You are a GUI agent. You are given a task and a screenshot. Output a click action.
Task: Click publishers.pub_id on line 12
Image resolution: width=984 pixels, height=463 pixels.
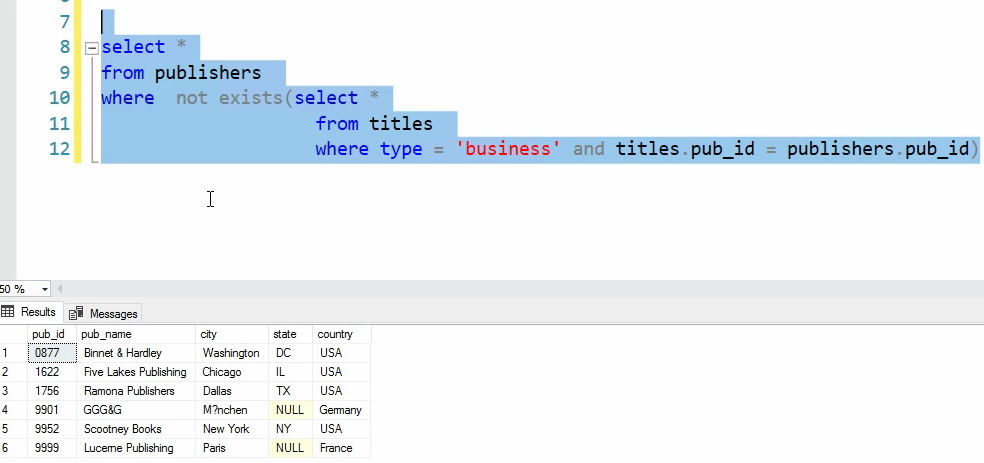pyautogui.click(x=879, y=149)
